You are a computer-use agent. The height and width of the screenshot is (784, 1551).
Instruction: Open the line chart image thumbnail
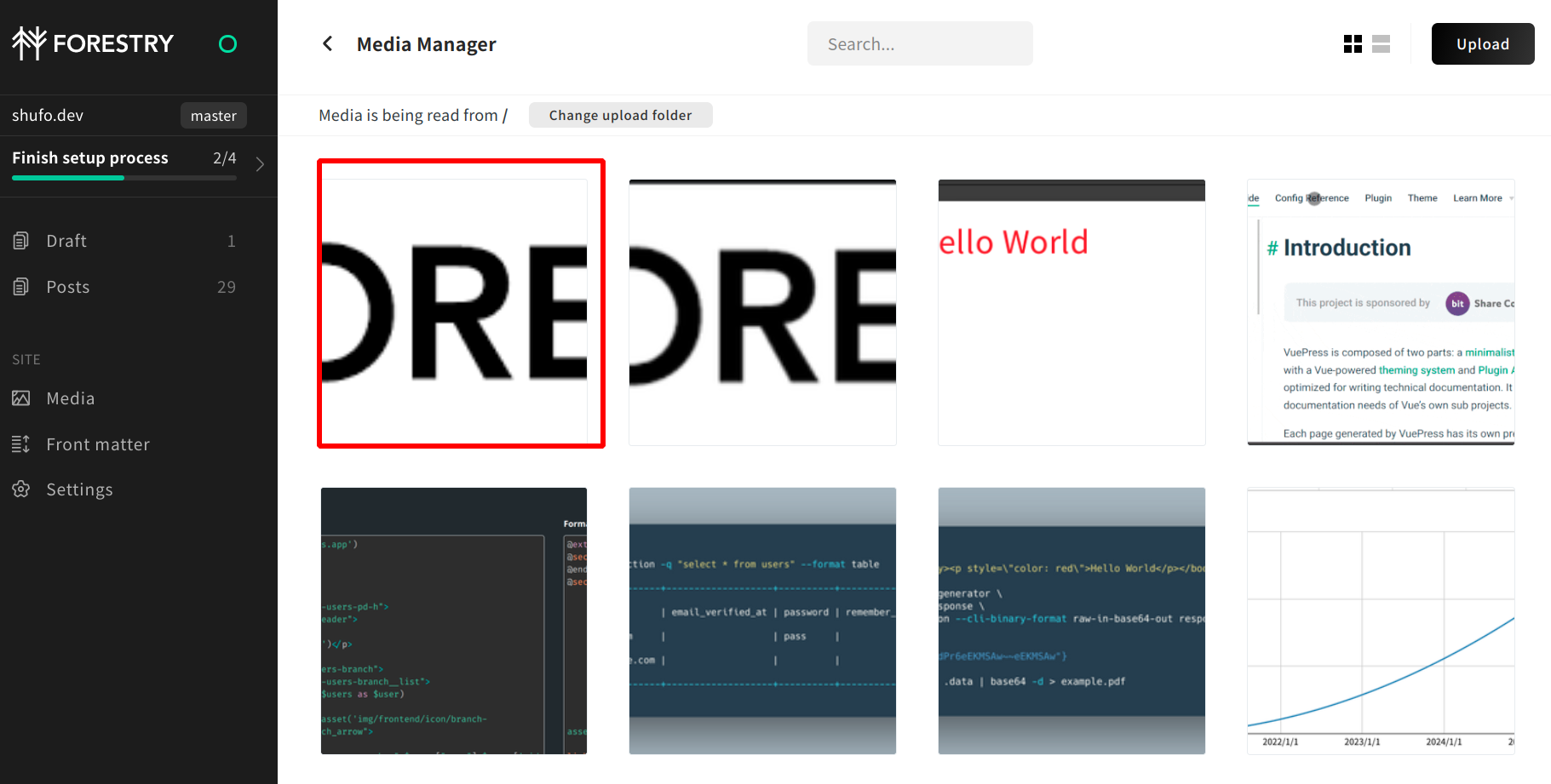click(1381, 621)
